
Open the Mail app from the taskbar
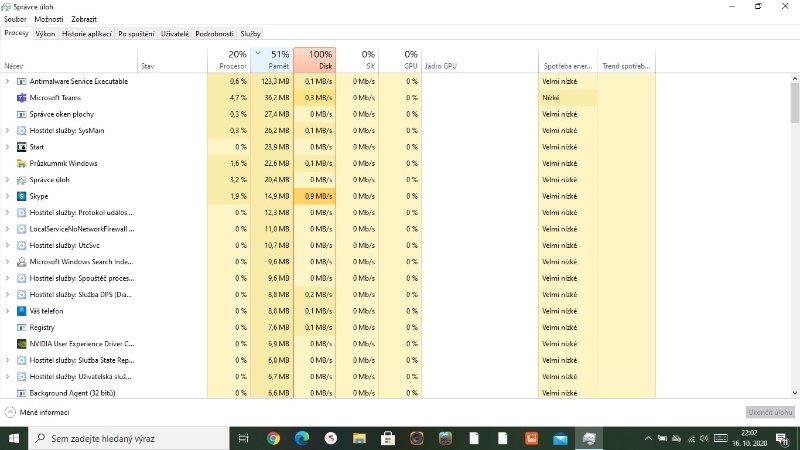coord(560,438)
